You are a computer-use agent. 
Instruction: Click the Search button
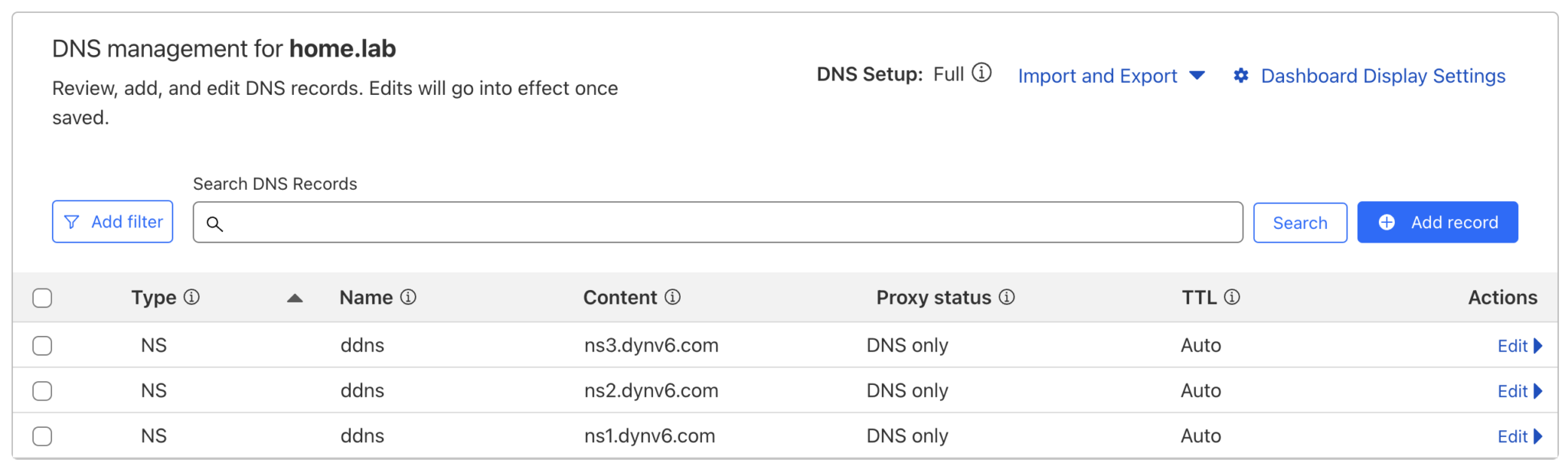(x=1299, y=222)
